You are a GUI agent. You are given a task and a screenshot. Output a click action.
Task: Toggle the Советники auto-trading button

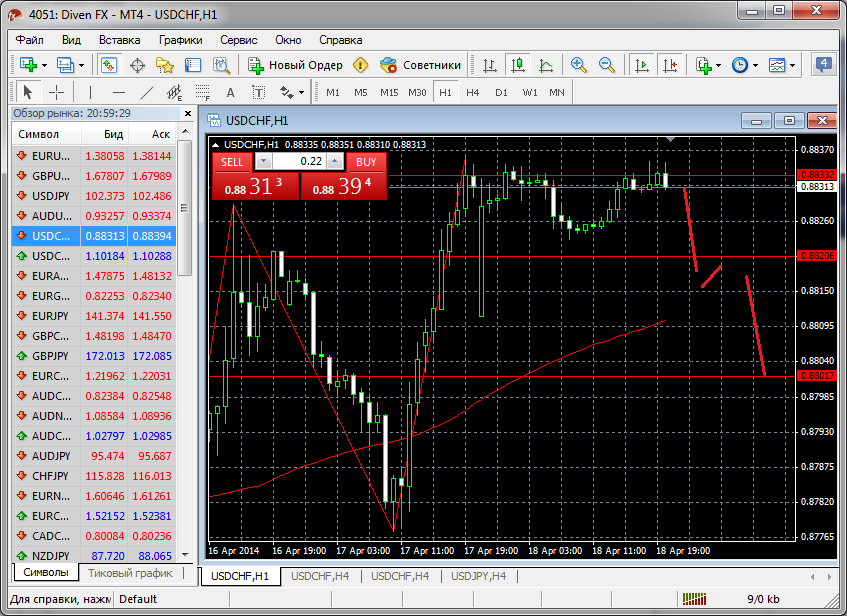pyautogui.click(x=420, y=65)
